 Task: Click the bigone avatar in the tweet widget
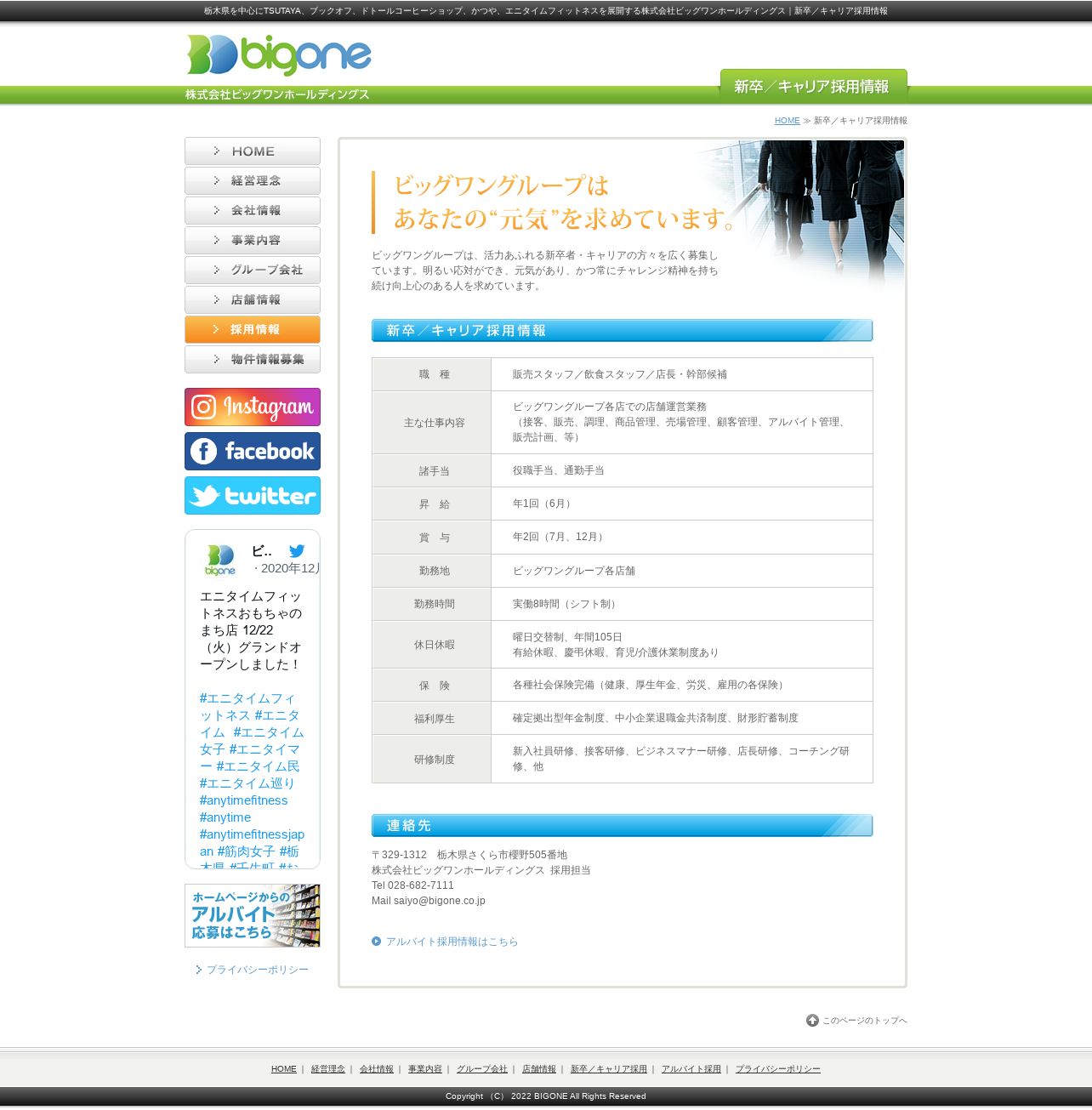point(219,560)
